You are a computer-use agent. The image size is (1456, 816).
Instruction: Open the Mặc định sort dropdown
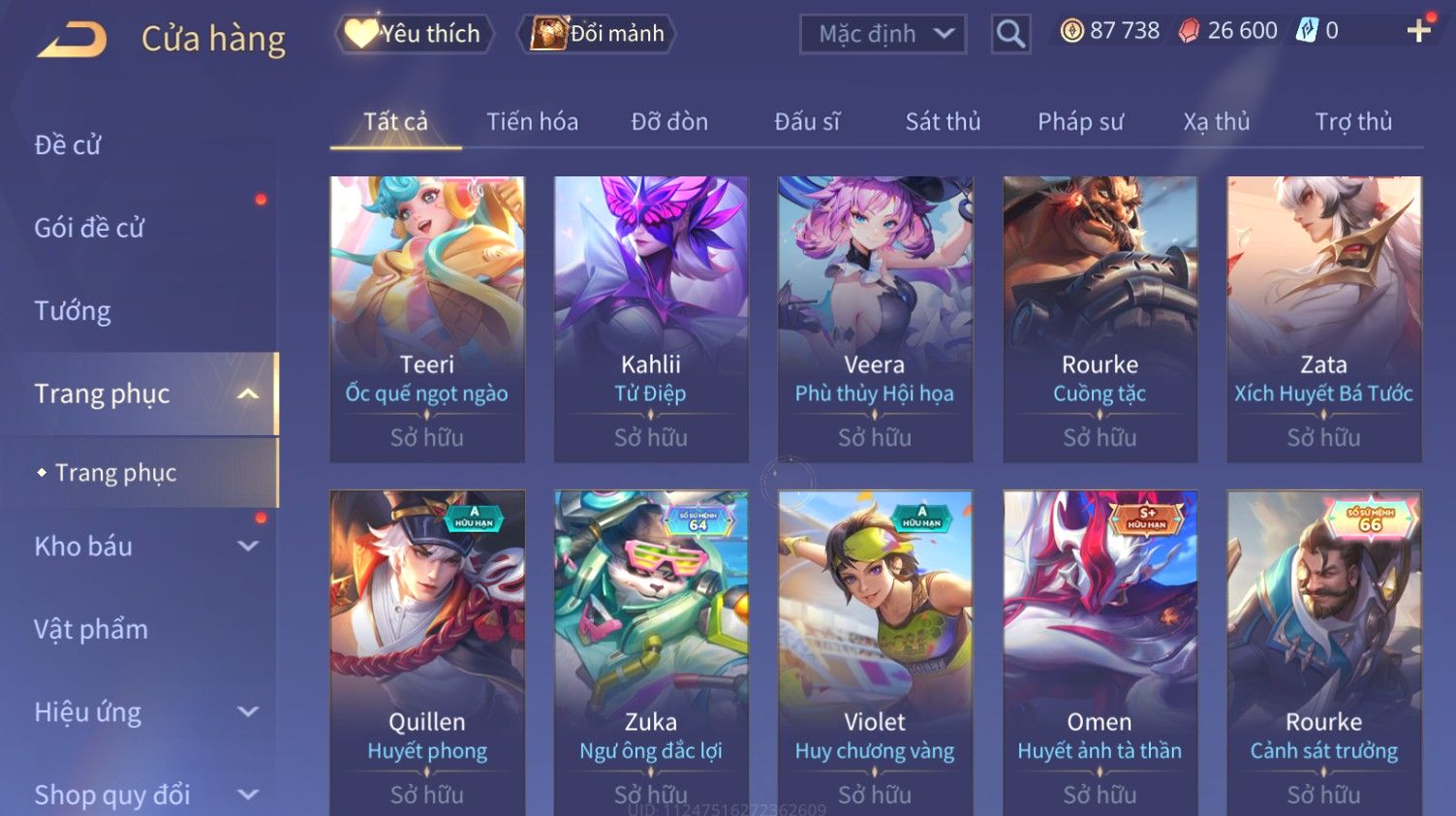[x=883, y=34]
